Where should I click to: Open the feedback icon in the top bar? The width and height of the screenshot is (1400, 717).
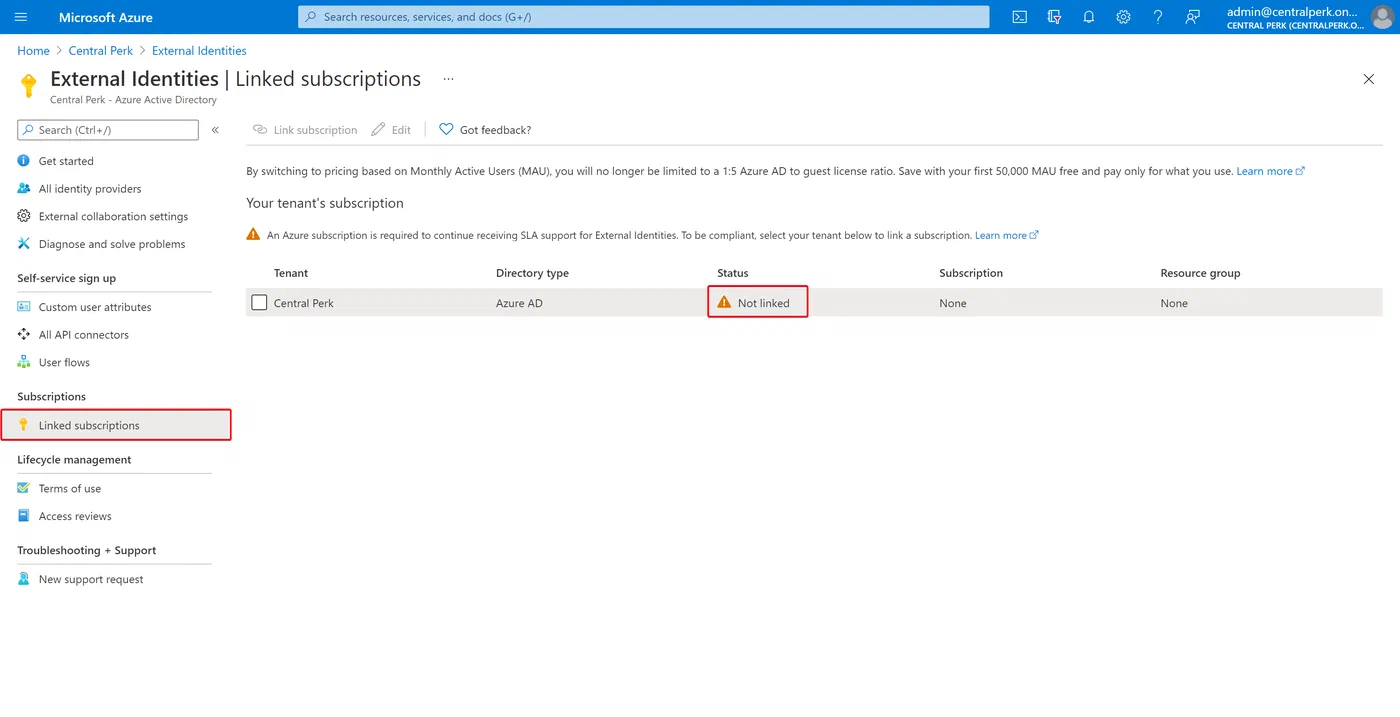(x=1192, y=17)
